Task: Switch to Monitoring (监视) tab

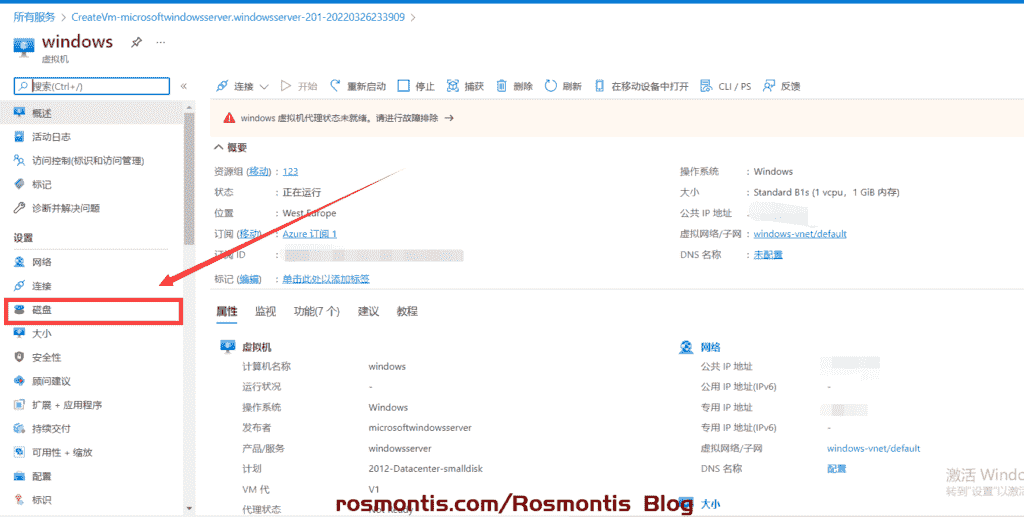Action: pyautogui.click(x=265, y=311)
